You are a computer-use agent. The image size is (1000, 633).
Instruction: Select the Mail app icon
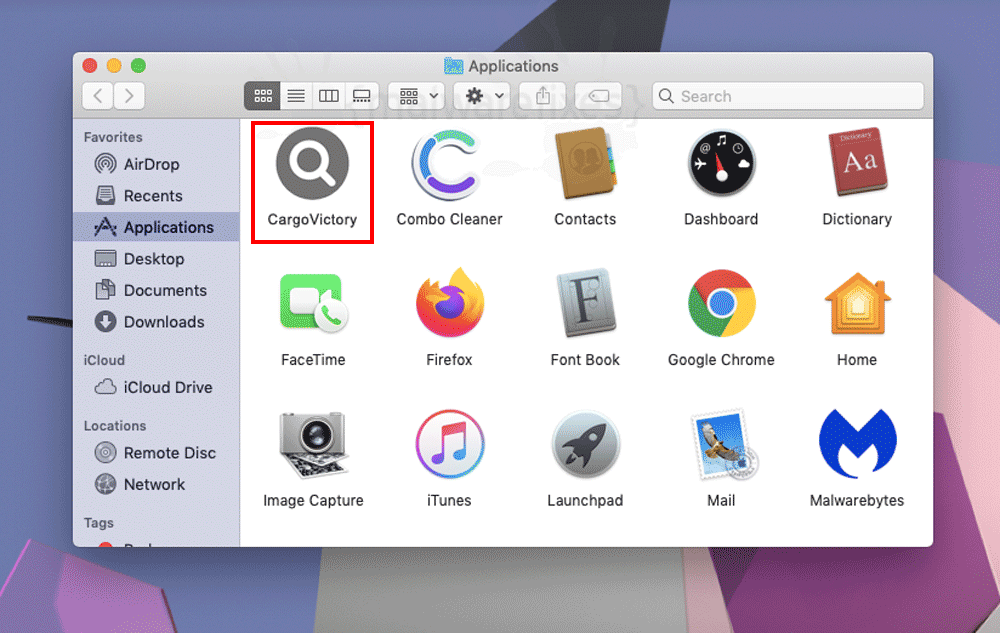pos(723,444)
